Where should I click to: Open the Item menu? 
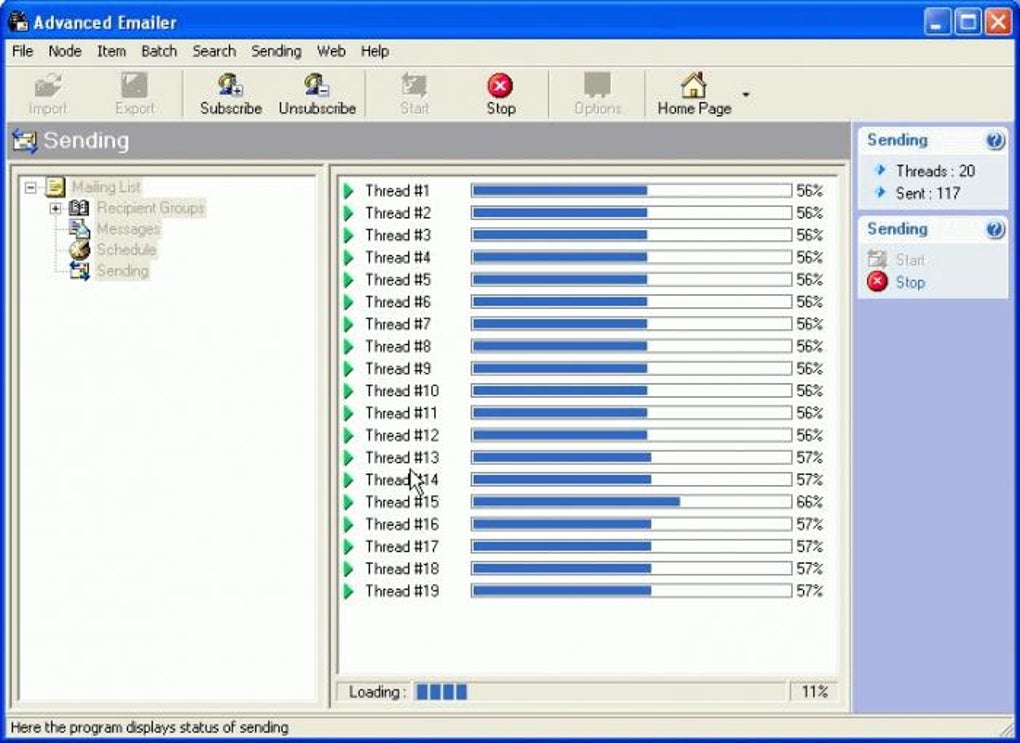pyautogui.click(x=111, y=51)
